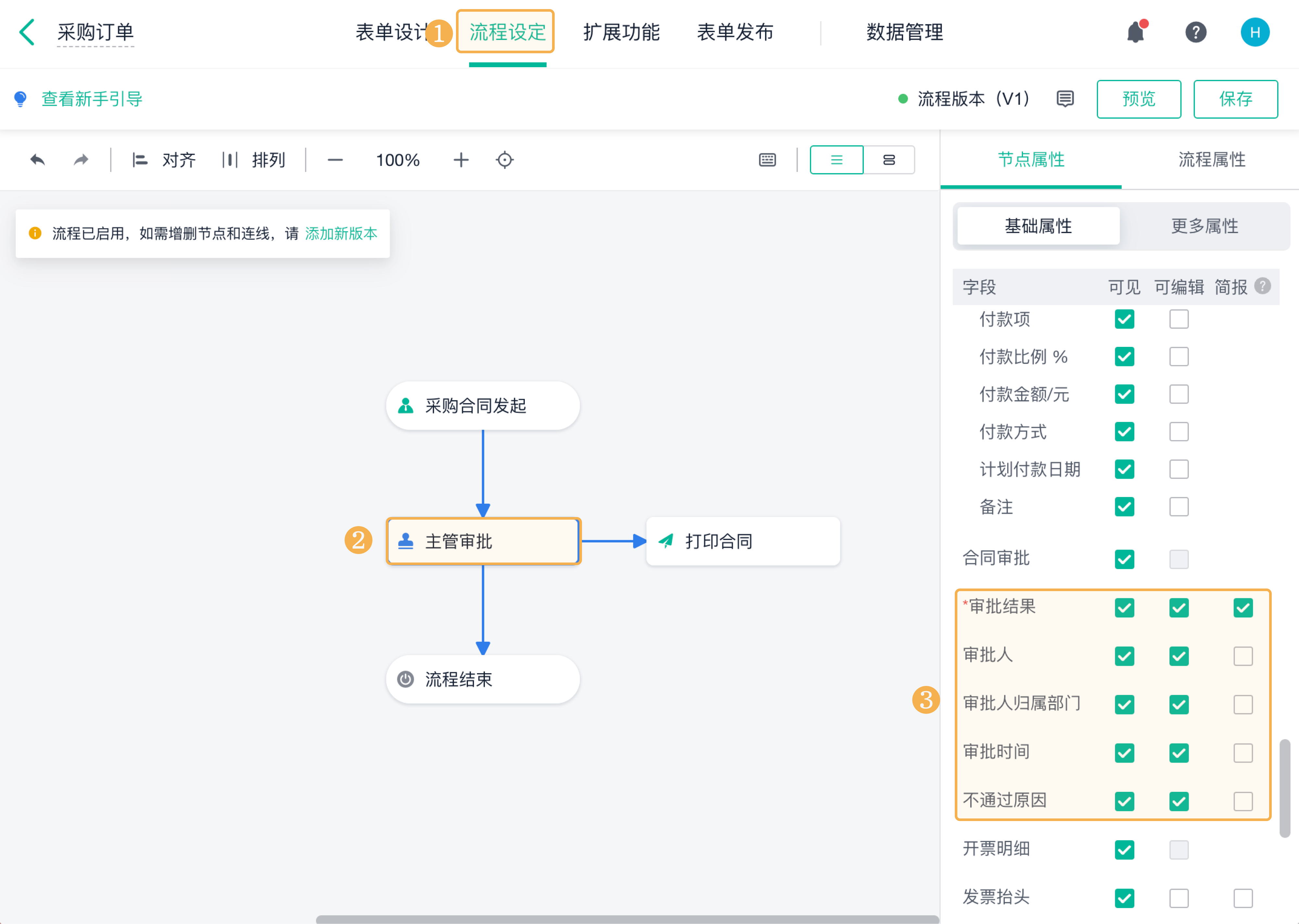The height and width of the screenshot is (924, 1299).
Task: Click the back arrow icon
Action: tap(27, 32)
